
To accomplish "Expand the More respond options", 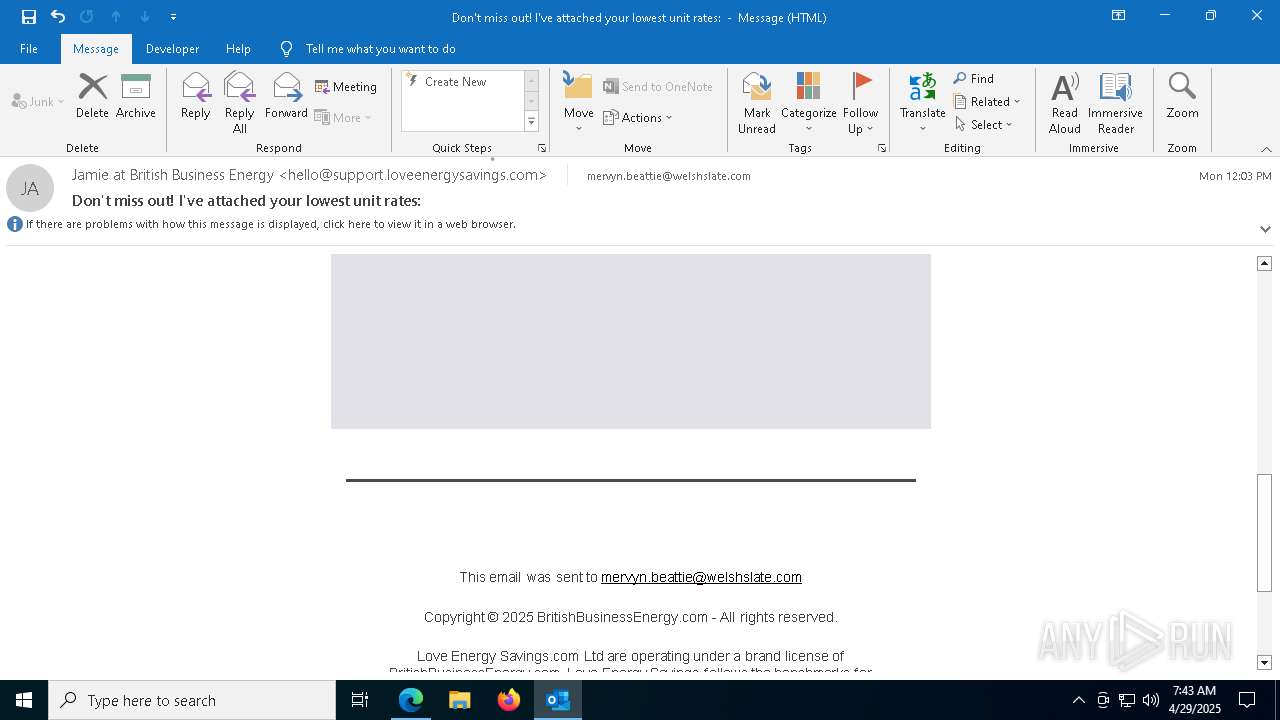I will coord(343,117).
